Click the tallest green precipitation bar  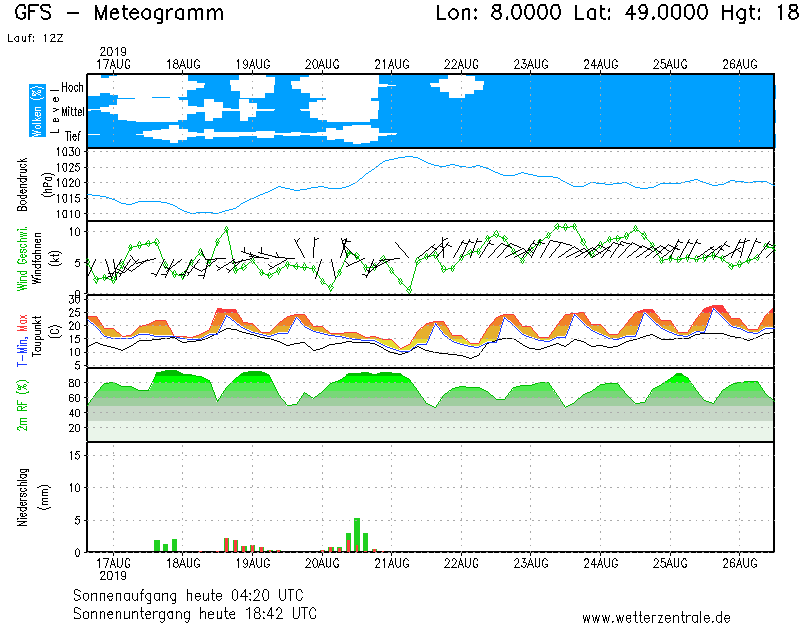click(357, 535)
